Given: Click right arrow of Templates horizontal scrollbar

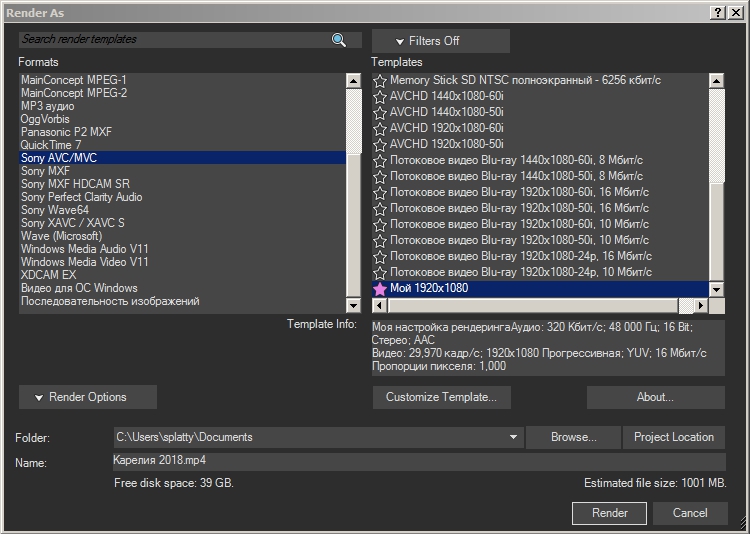Looking at the screenshot, I should 701,305.
